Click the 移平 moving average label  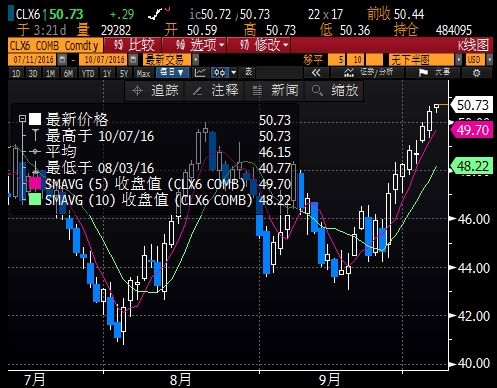pos(313,60)
